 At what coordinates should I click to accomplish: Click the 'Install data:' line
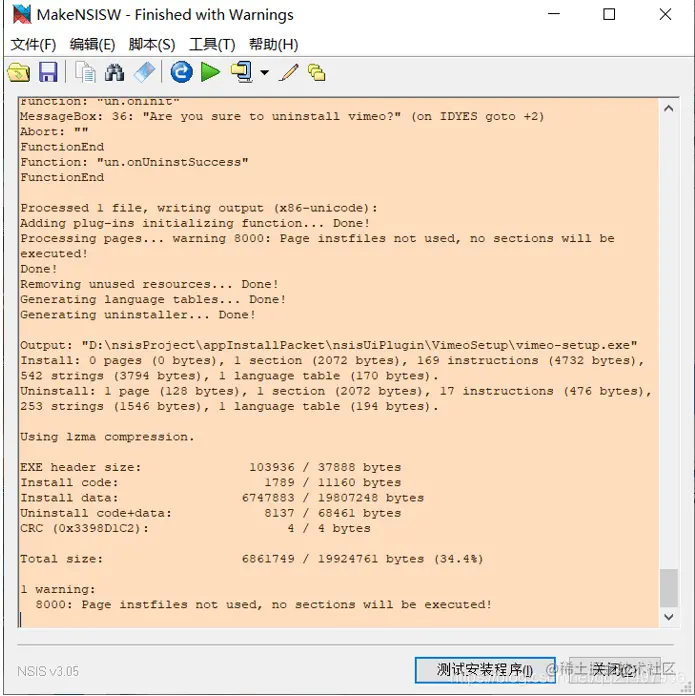pyautogui.click(x=222, y=498)
